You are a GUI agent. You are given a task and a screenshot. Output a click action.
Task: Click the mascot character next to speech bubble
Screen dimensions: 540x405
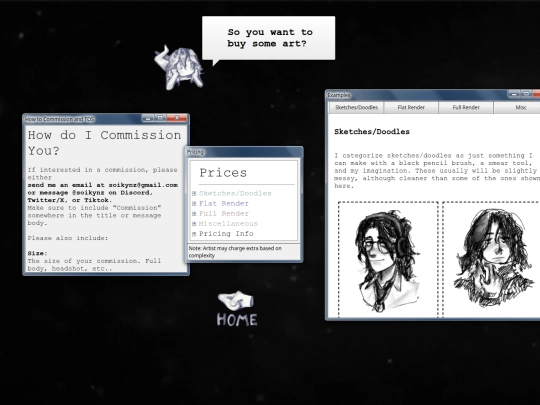178,68
